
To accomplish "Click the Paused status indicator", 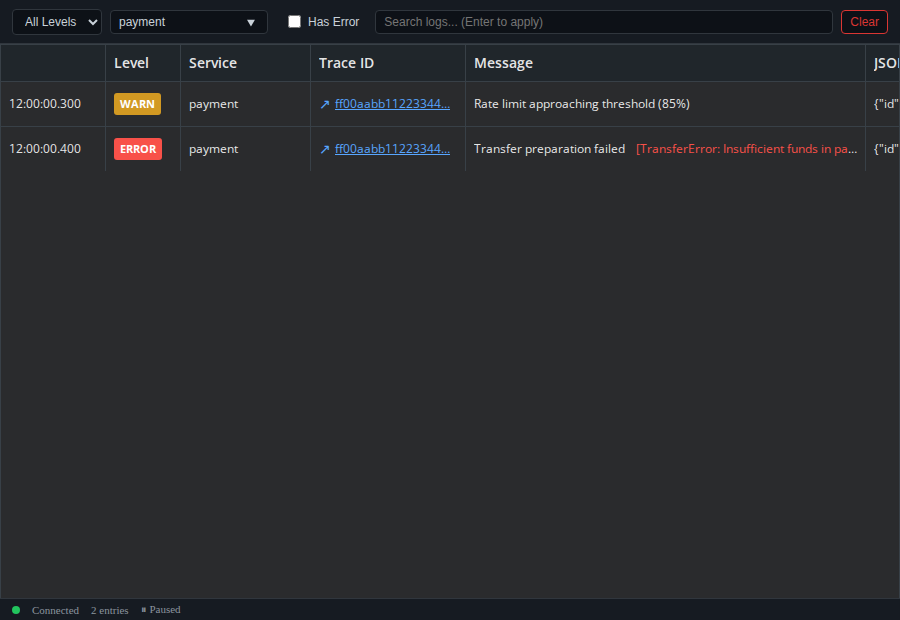I will coord(161,610).
